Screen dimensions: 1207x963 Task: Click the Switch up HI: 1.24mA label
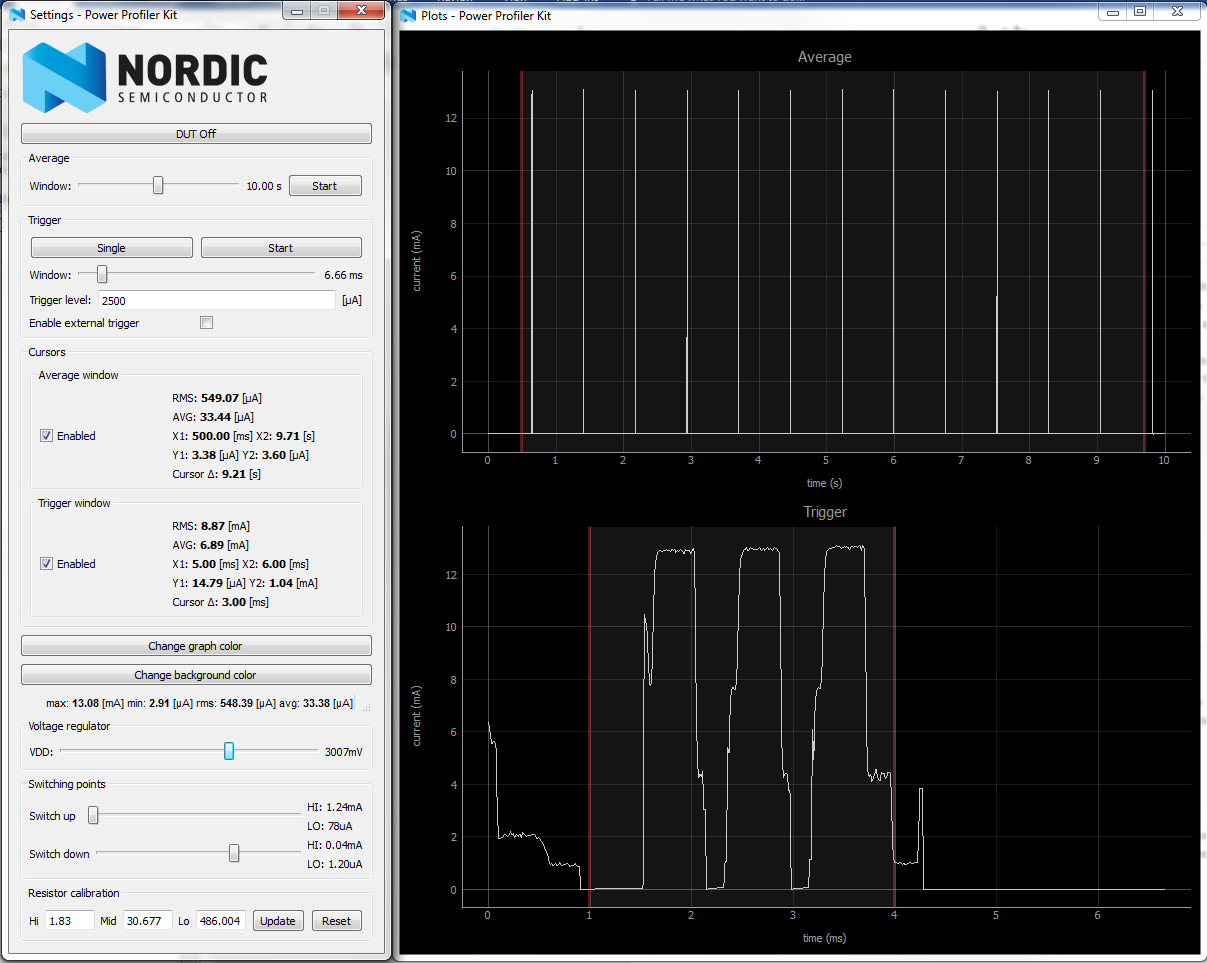pos(335,807)
